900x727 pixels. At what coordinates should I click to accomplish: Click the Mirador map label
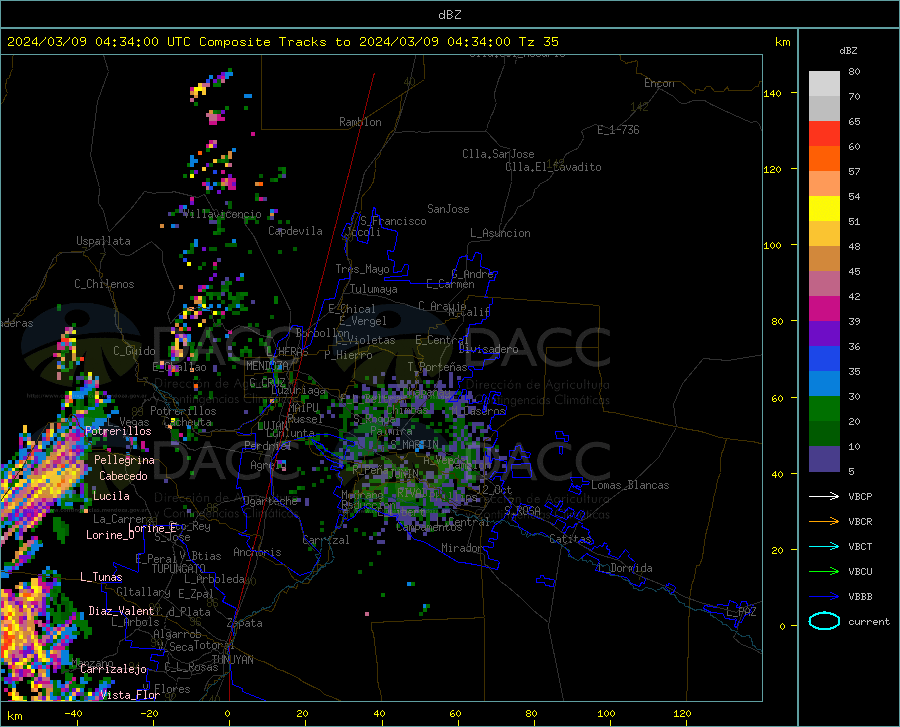pos(461,548)
